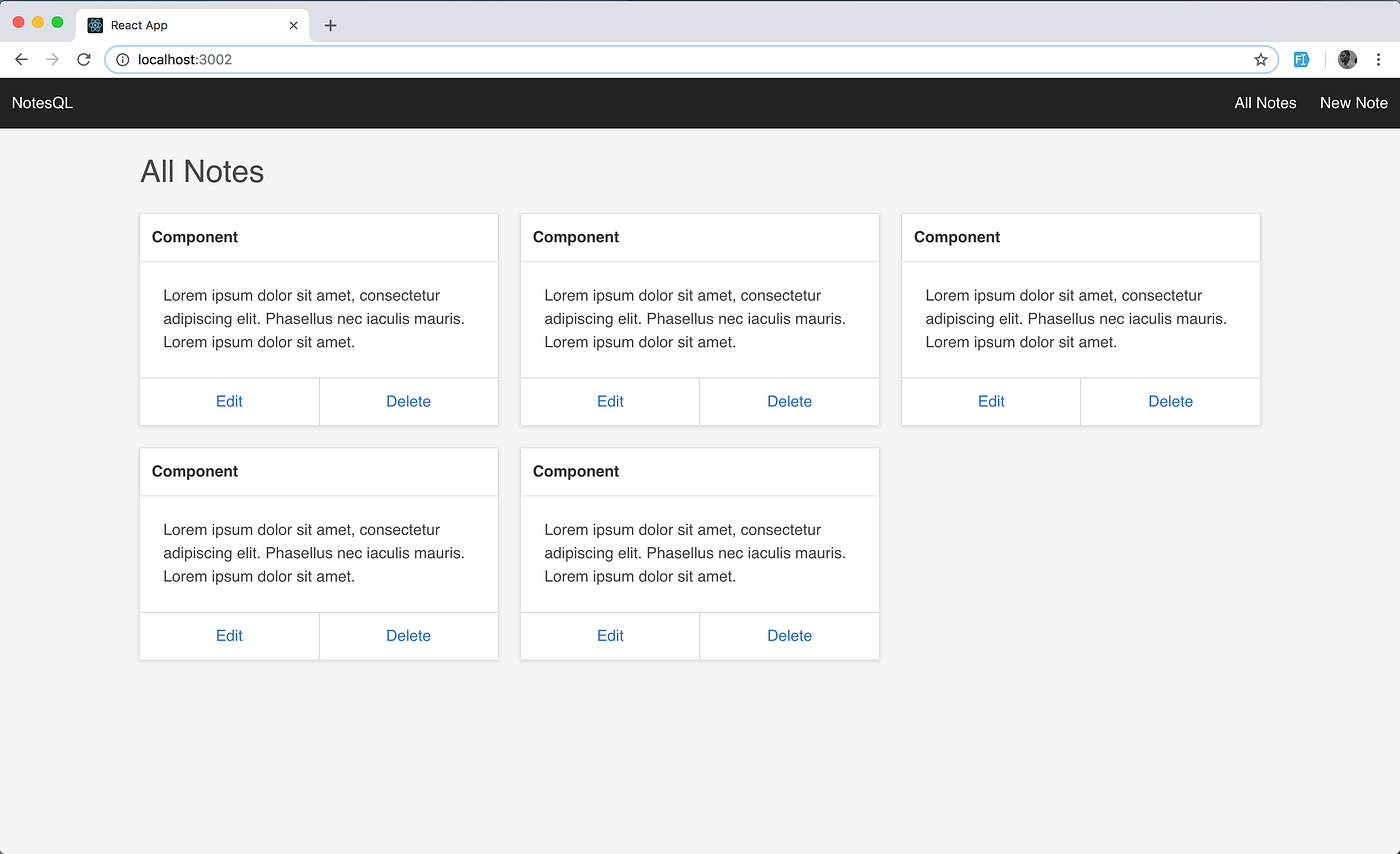Reload the page using the refresh icon
The height and width of the screenshot is (854, 1400).
tap(84, 59)
